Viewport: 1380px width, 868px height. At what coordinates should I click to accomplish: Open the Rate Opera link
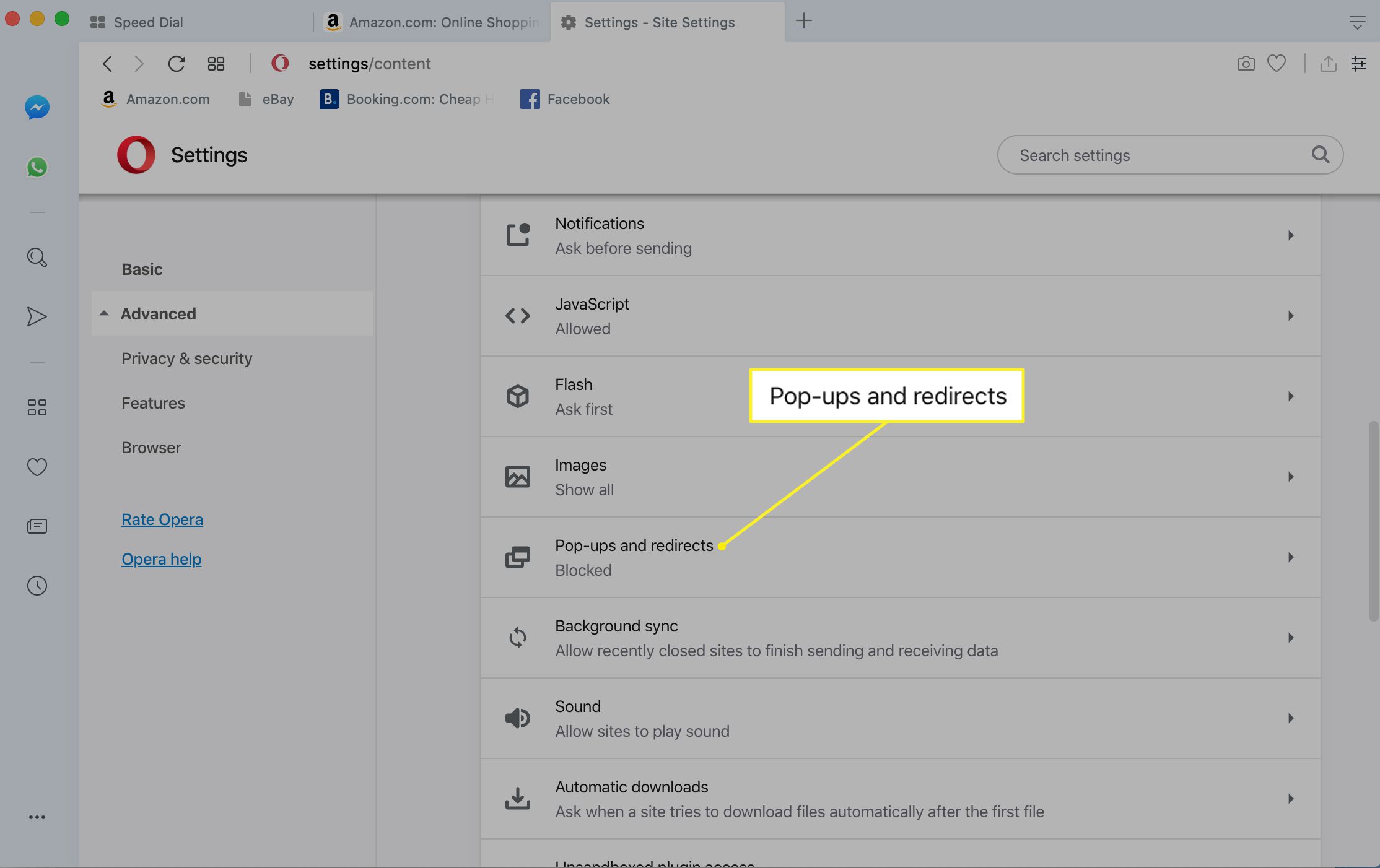pos(162,519)
